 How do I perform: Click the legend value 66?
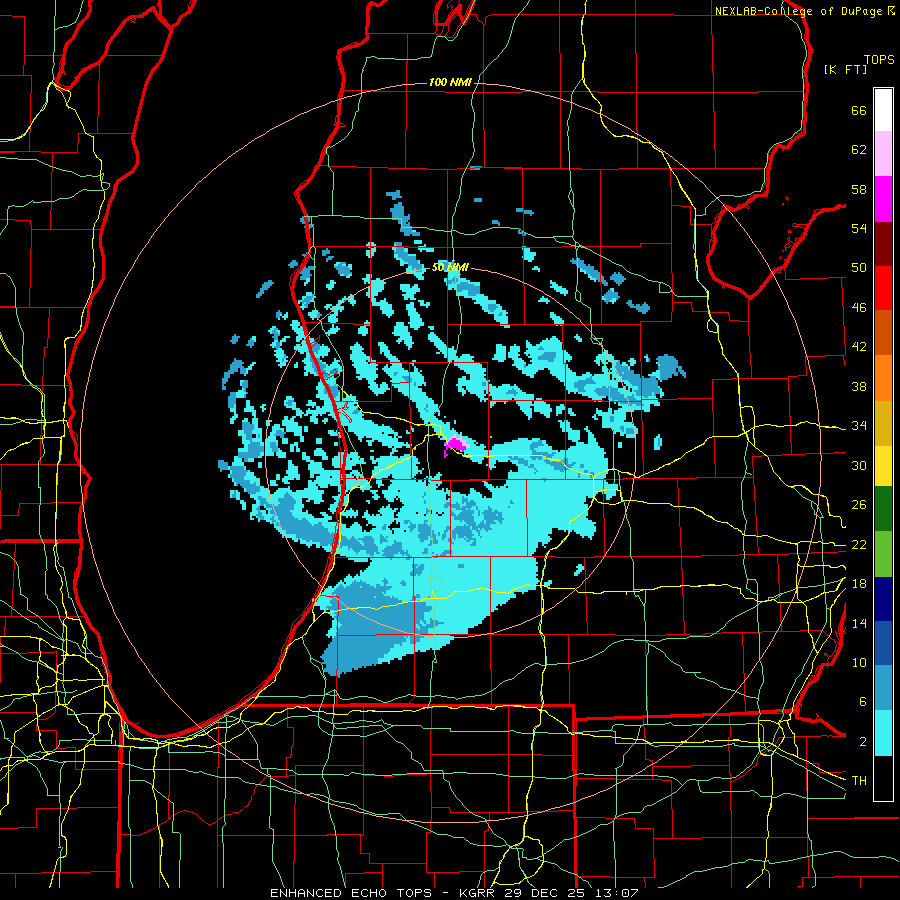859,111
